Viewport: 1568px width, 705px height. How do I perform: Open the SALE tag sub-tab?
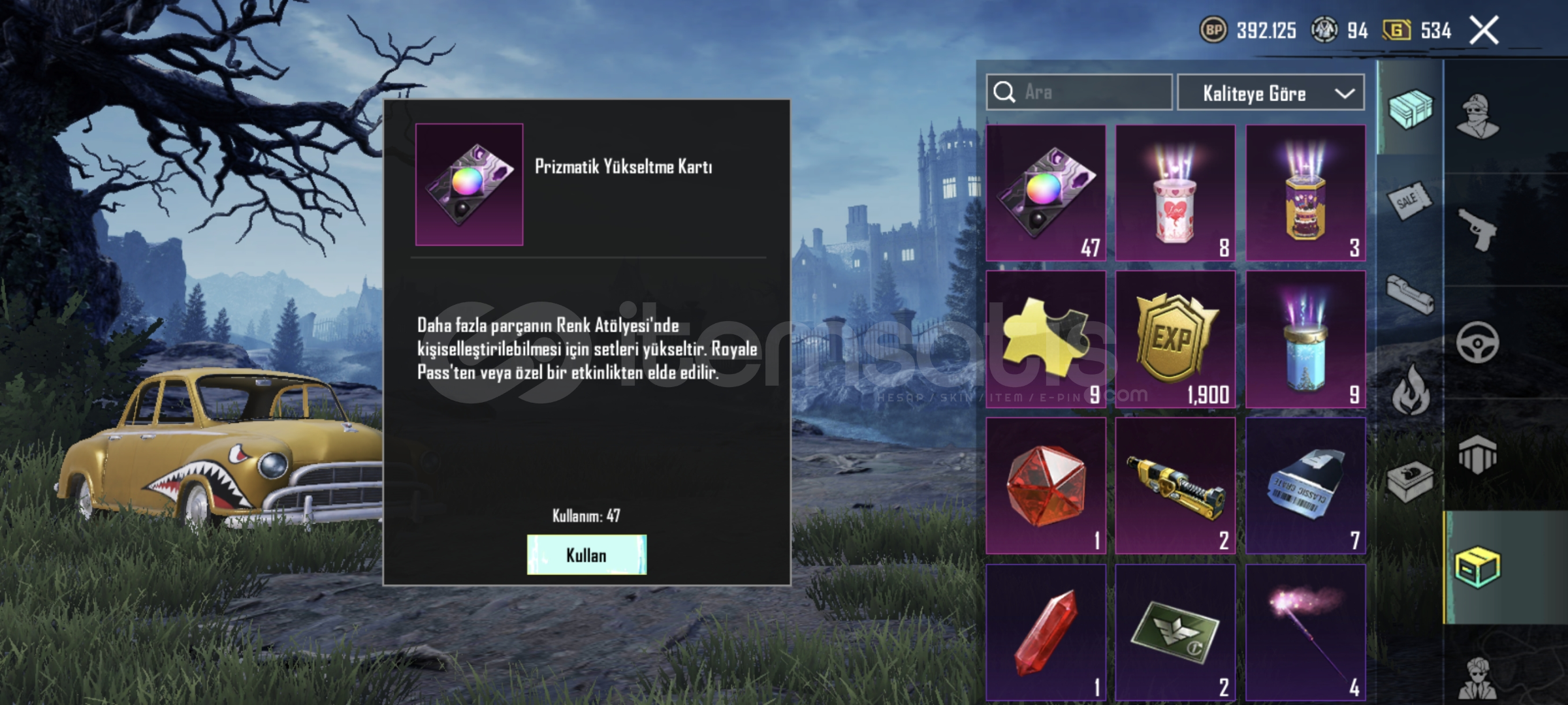(x=1409, y=201)
